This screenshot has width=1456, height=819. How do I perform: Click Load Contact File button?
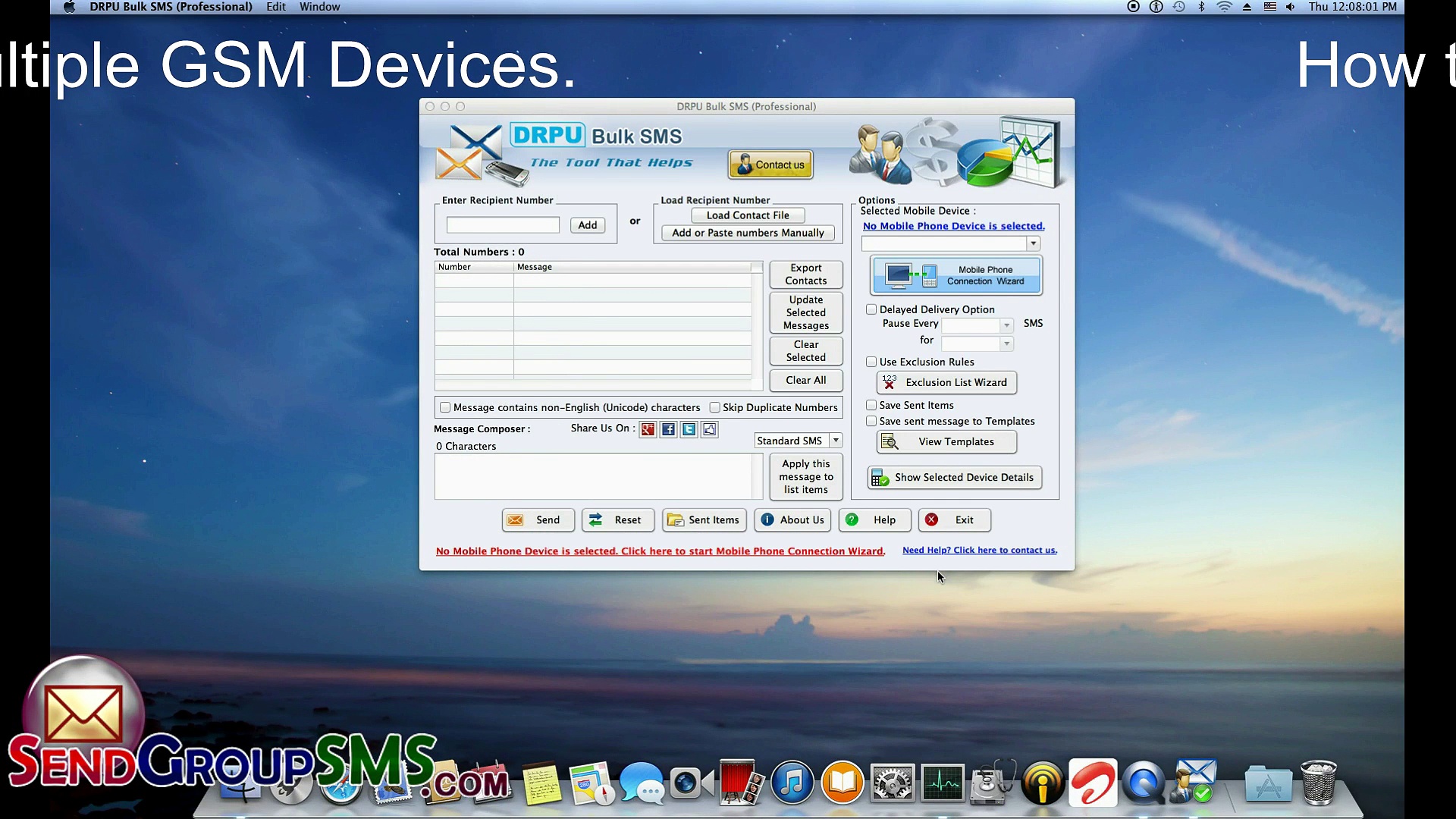tap(747, 214)
